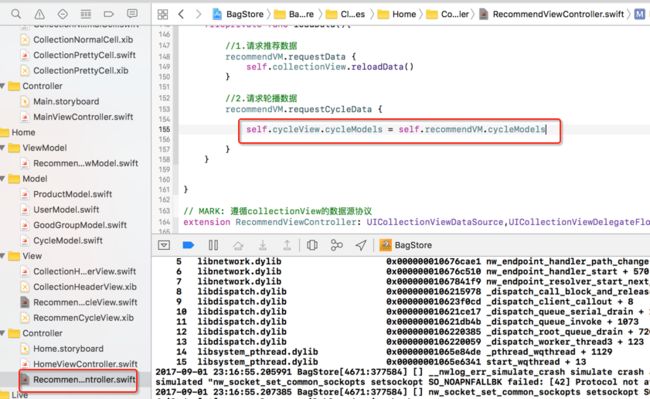This screenshot has width=650, height=399.
Task: Click self.collectionView.reloadData() code line
Action: [x=330, y=67]
